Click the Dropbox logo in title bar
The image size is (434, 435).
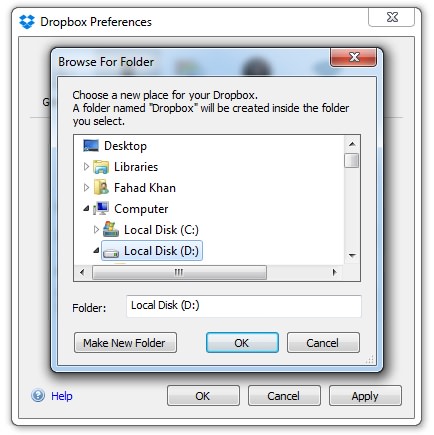click(27, 22)
